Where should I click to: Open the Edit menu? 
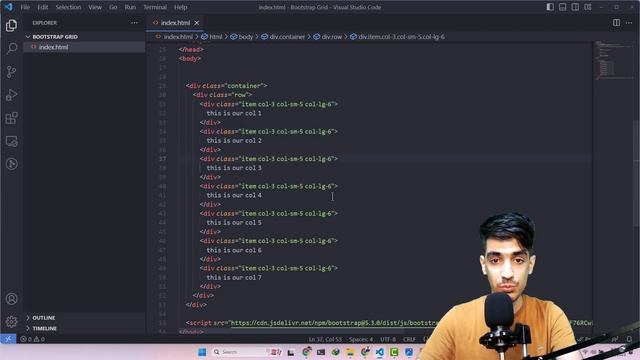click(x=42, y=7)
